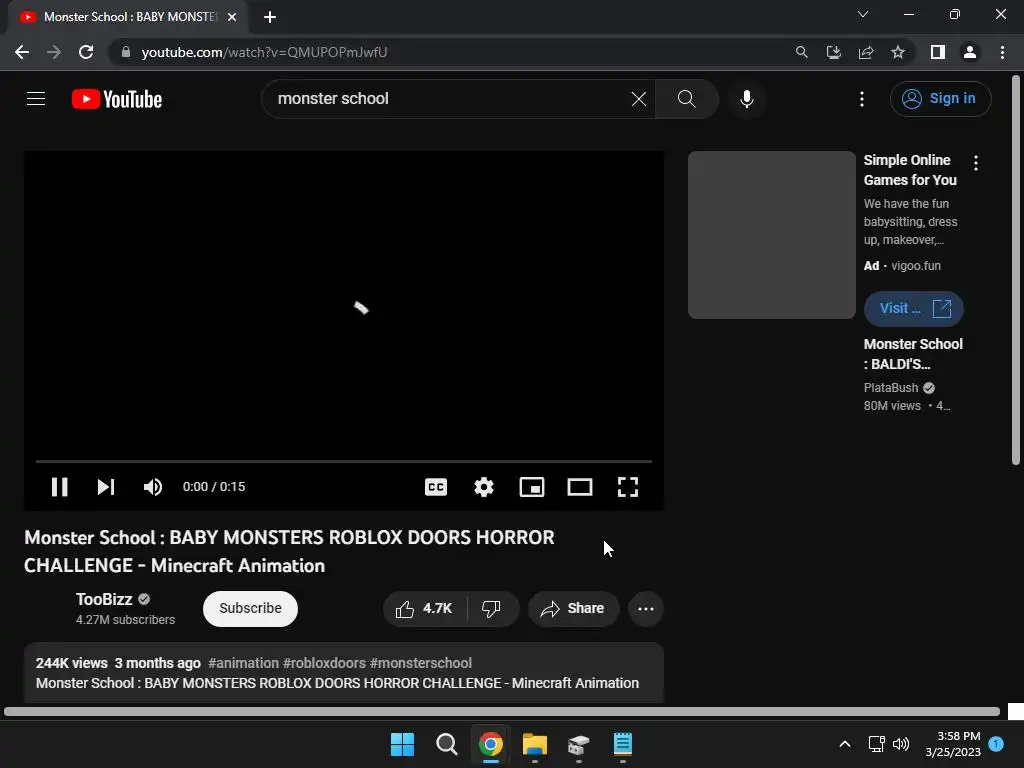Reload the current page
The width and height of the screenshot is (1024, 768).
86,52
